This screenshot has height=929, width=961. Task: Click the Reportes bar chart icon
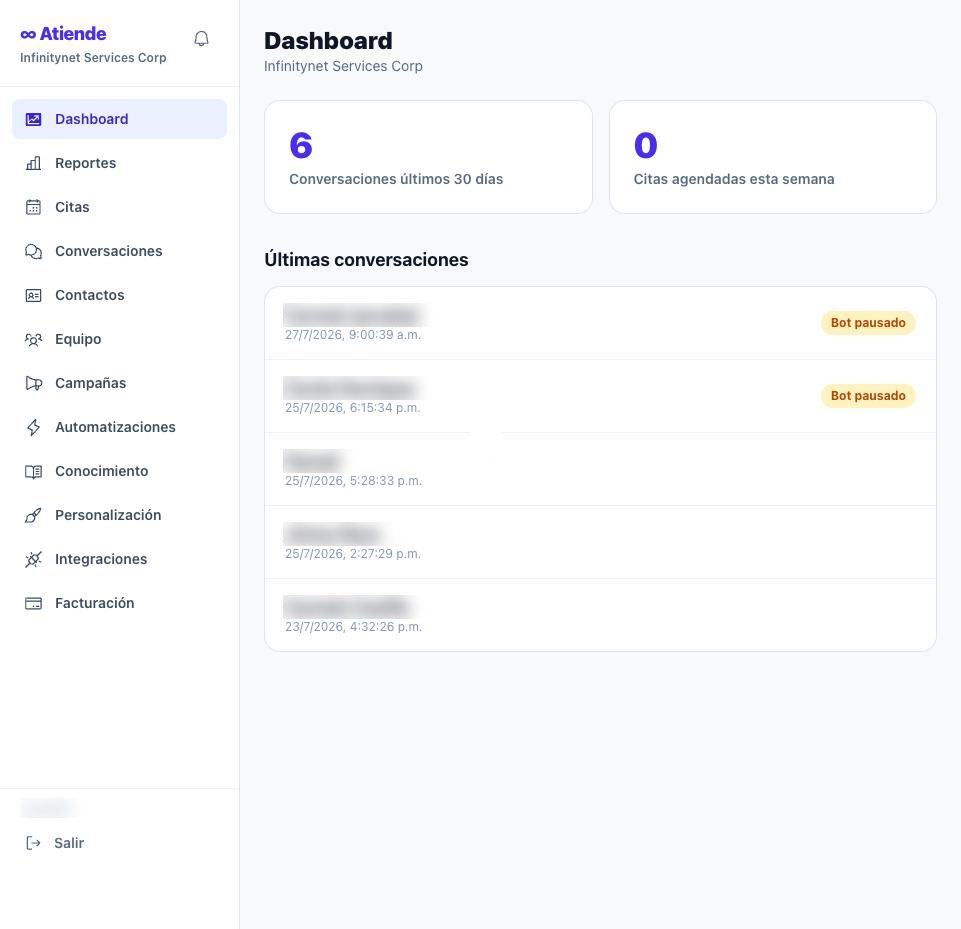point(33,163)
